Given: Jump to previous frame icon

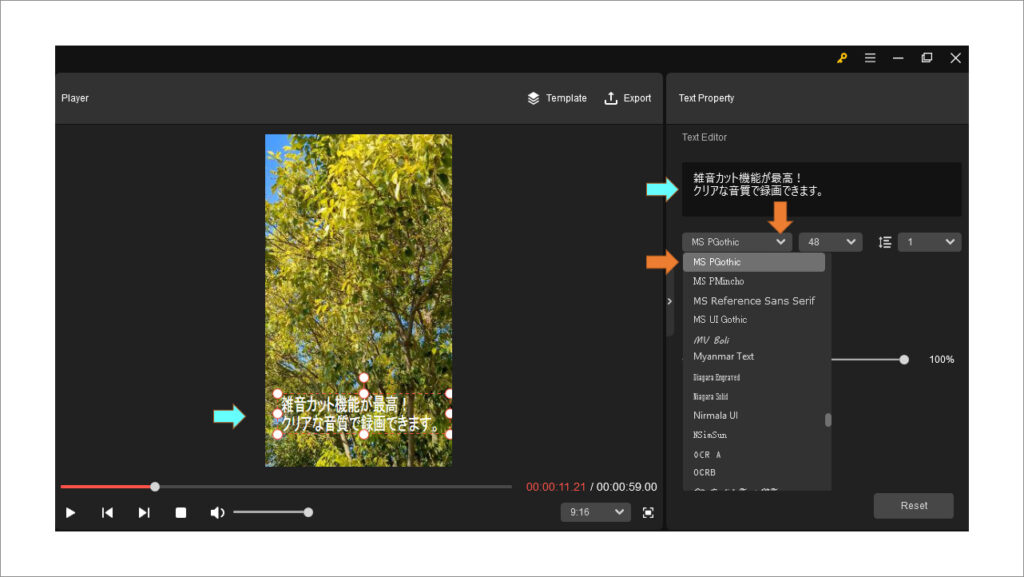Looking at the screenshot, I should (106, 512).
